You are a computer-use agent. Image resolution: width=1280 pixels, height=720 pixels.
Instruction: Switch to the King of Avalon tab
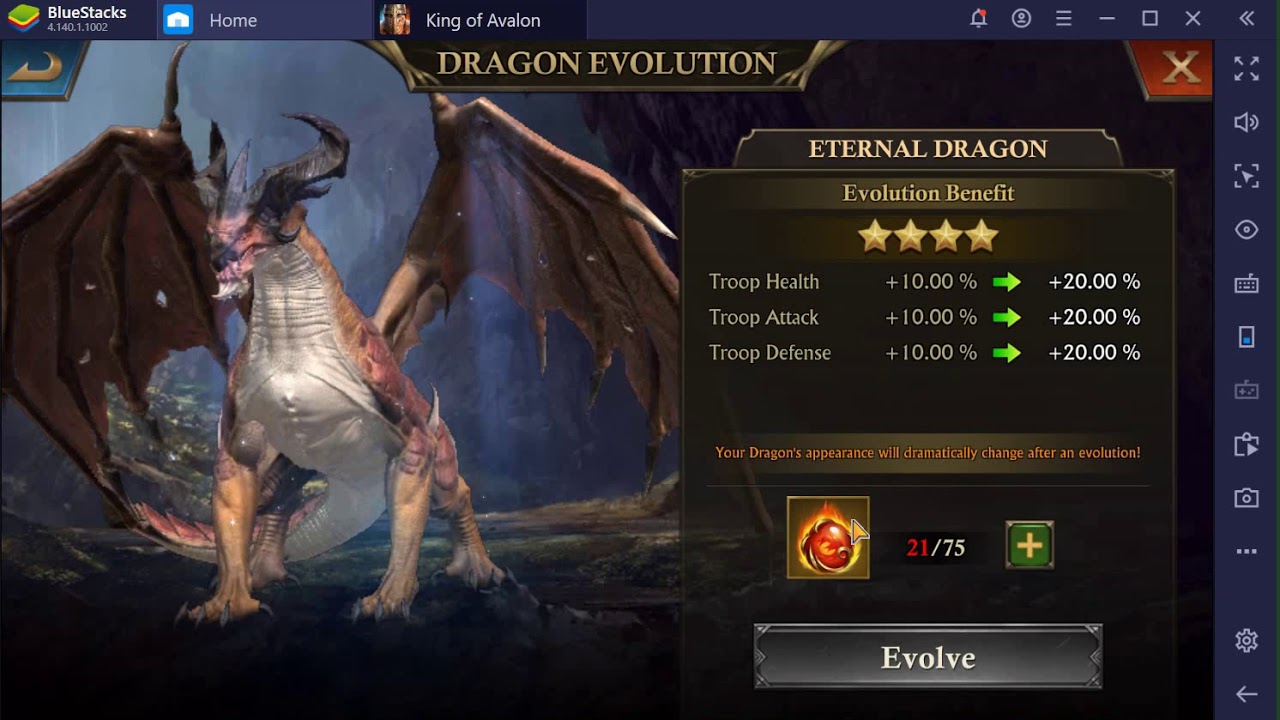tap(481, 20)
